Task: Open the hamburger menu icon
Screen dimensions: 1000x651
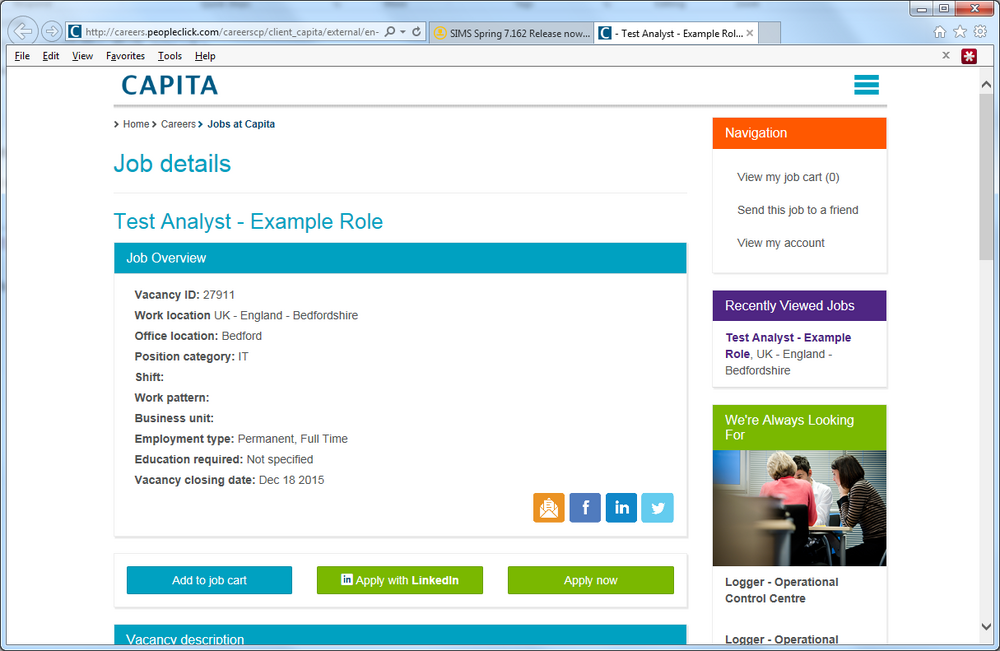Action: [x=866, y=84]
